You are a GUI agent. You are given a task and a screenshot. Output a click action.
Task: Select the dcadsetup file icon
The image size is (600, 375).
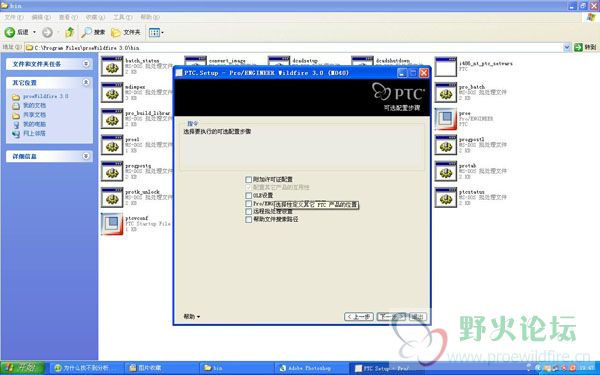(279, 60)
